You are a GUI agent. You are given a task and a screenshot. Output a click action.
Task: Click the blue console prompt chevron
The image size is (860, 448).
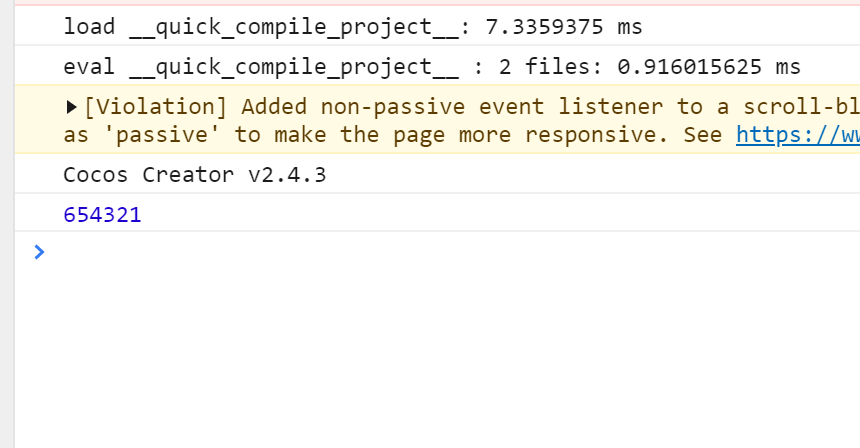39,252
